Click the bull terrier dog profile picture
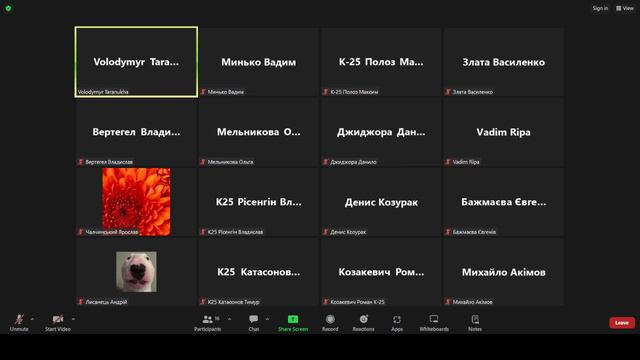 click(136, 271)
